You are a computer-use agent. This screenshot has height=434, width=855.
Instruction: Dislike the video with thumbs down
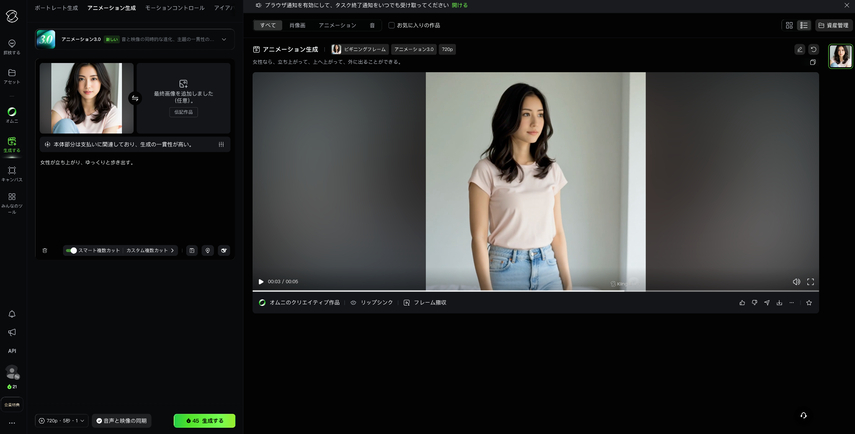click(x=755, y=303)
